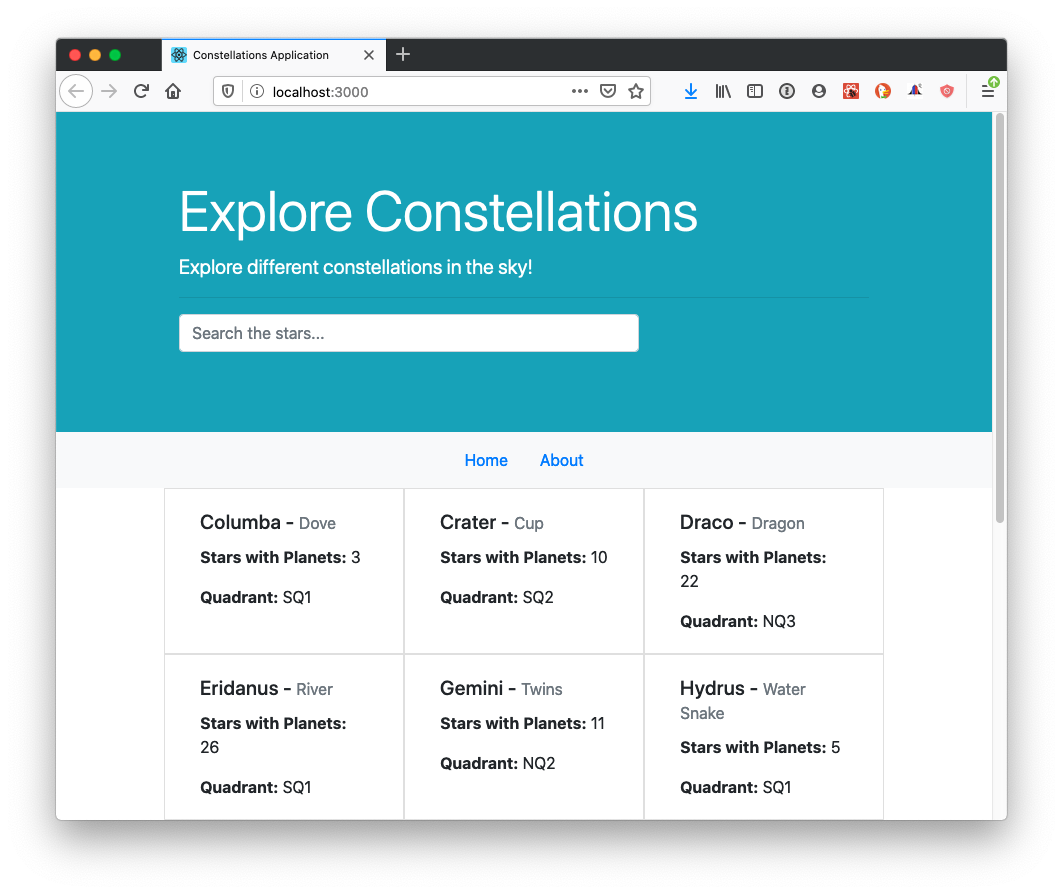Select the Hydrus - Water Snake title
The width and height of the screenshot is (1063, 894).
[x=742, y=700]
